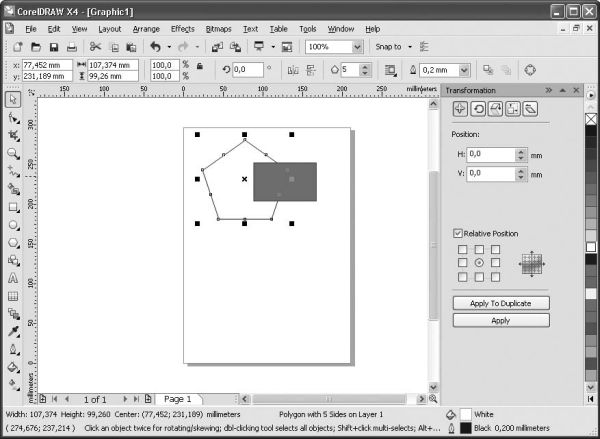Viewport: 600px width, 439px height.
Task: Click the Cut scissors icon
Action: tap(95, 47)
